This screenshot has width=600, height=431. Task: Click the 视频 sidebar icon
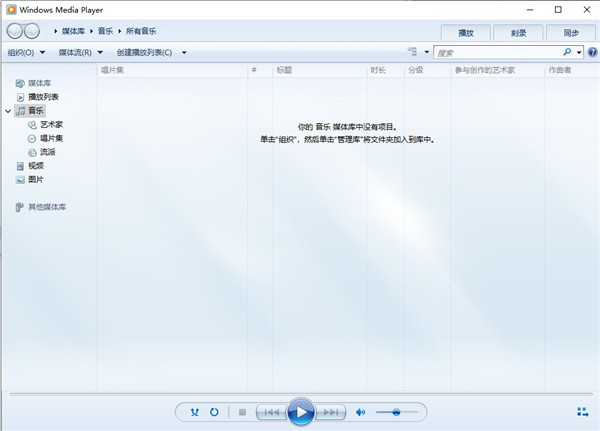click(20, 166)
